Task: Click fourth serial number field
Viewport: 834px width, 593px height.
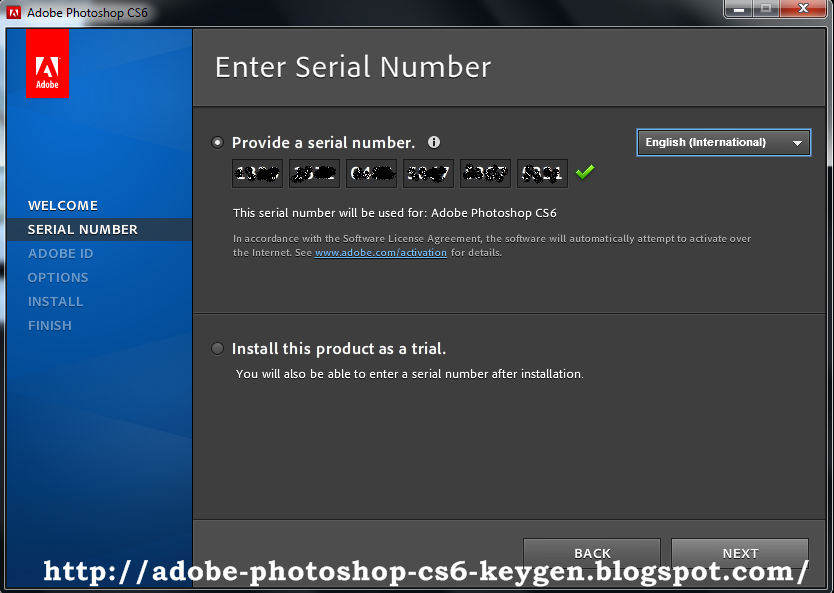Action: coord(428,173)
